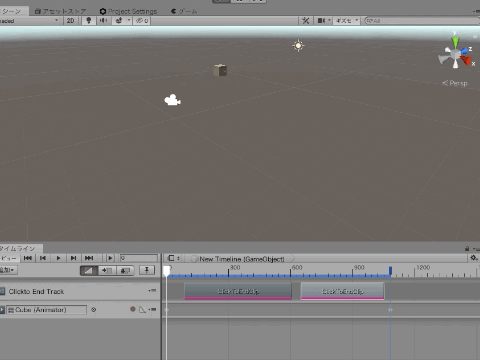Click the timeline end marker at 1080
The image size is (480, 360).
[390, 270]
